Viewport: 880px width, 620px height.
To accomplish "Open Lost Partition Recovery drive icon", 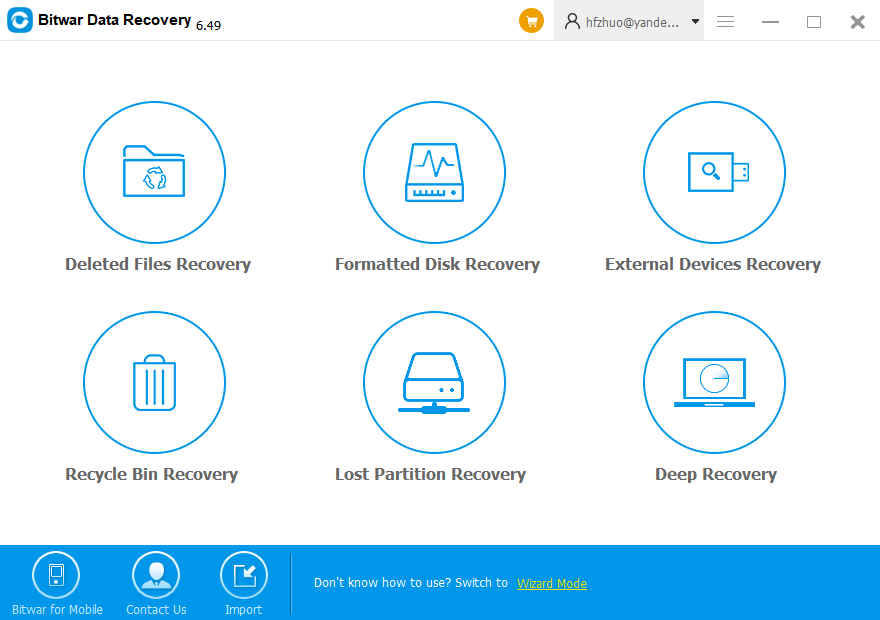I will tap(434, 383).
